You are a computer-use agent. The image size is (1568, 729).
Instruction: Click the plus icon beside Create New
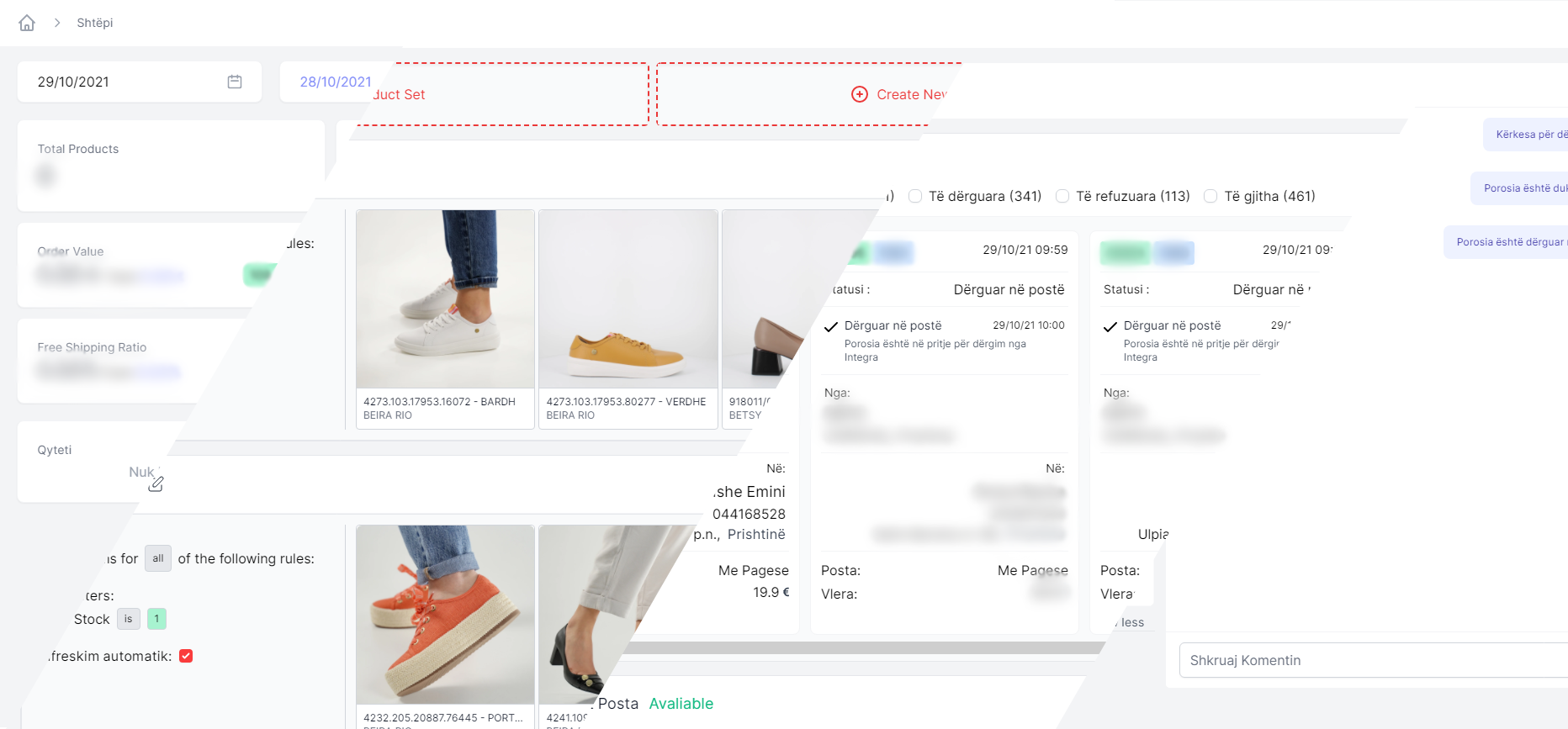pyautogui.click(x=860, y=94)
